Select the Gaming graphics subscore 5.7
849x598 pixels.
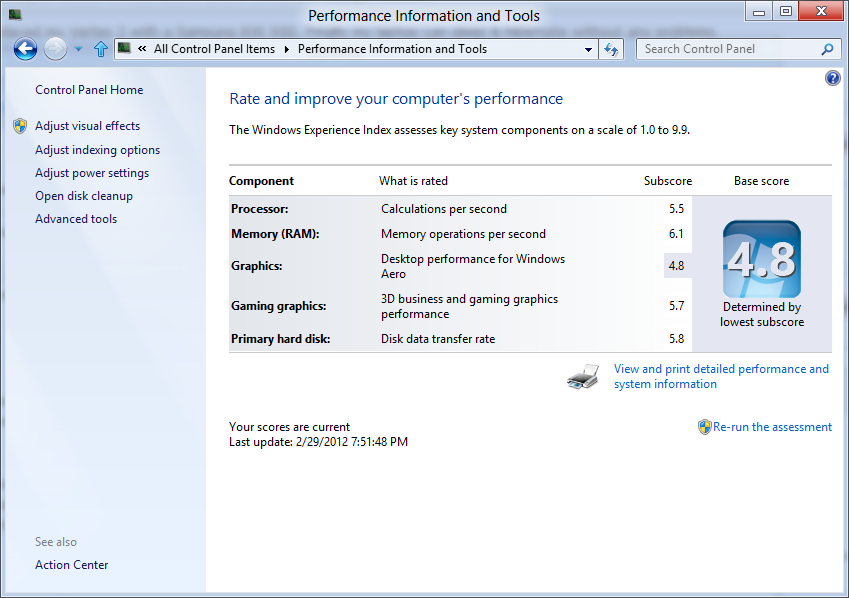pyautogui.click(x=676, y=306)
